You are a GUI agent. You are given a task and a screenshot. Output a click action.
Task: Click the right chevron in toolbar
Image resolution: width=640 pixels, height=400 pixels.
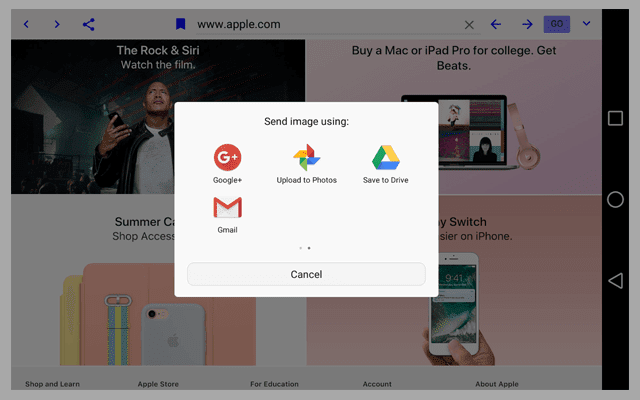click(x=57, y=24)
